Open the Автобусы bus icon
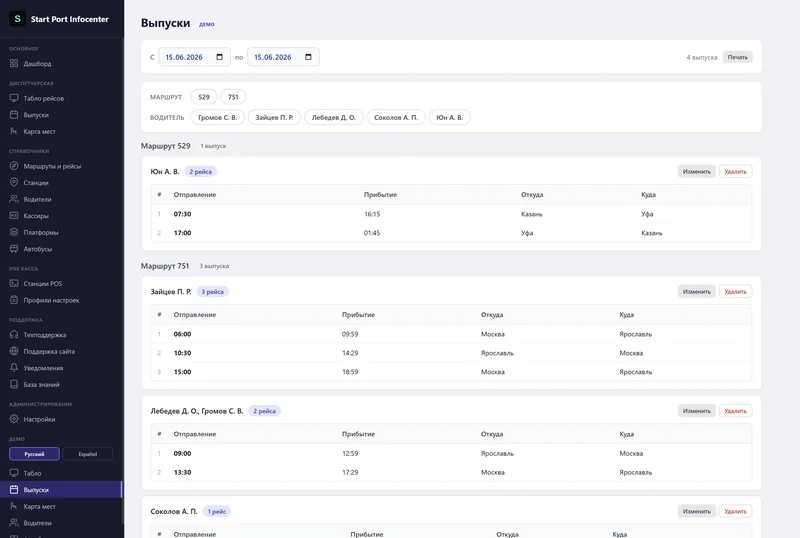Viewport: 800px width, 538px height. (14, 249)
